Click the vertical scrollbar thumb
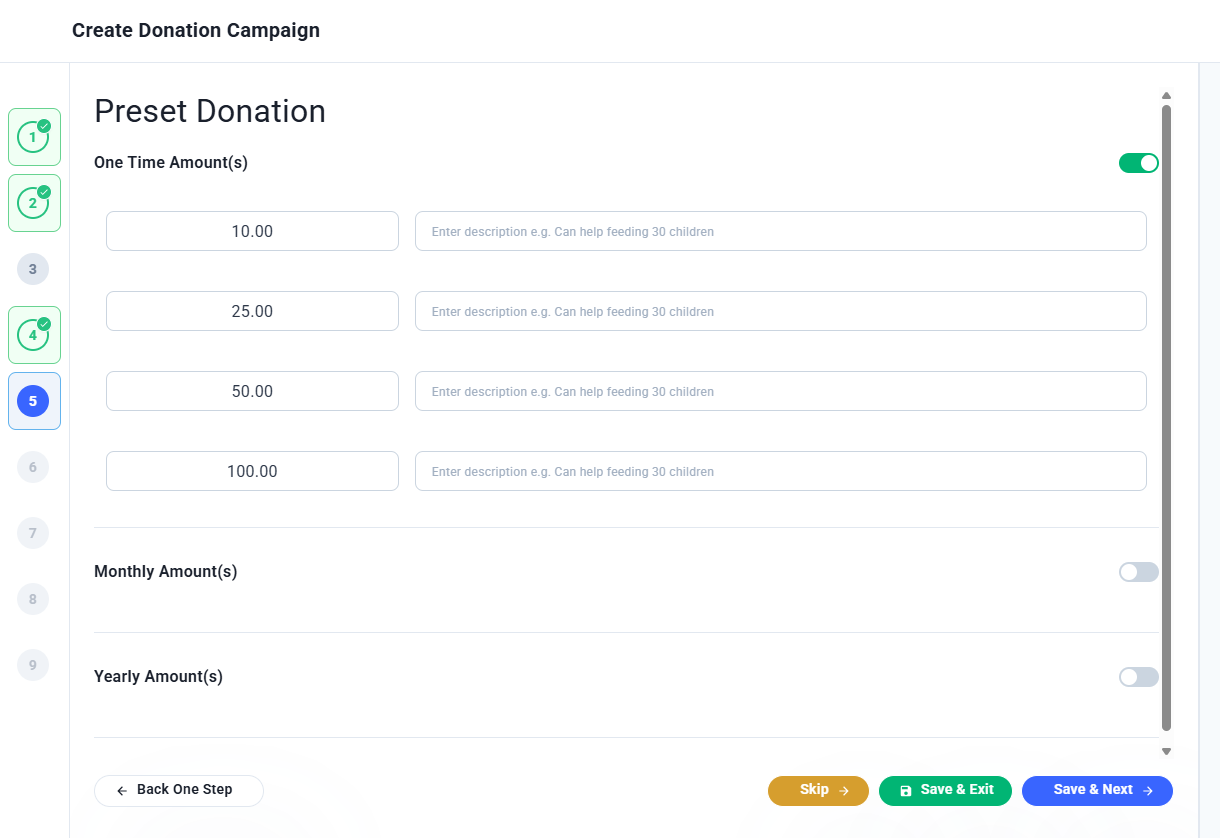Image resolution: width=1220 pixels, height=838 pixels. click(1166, 417)
